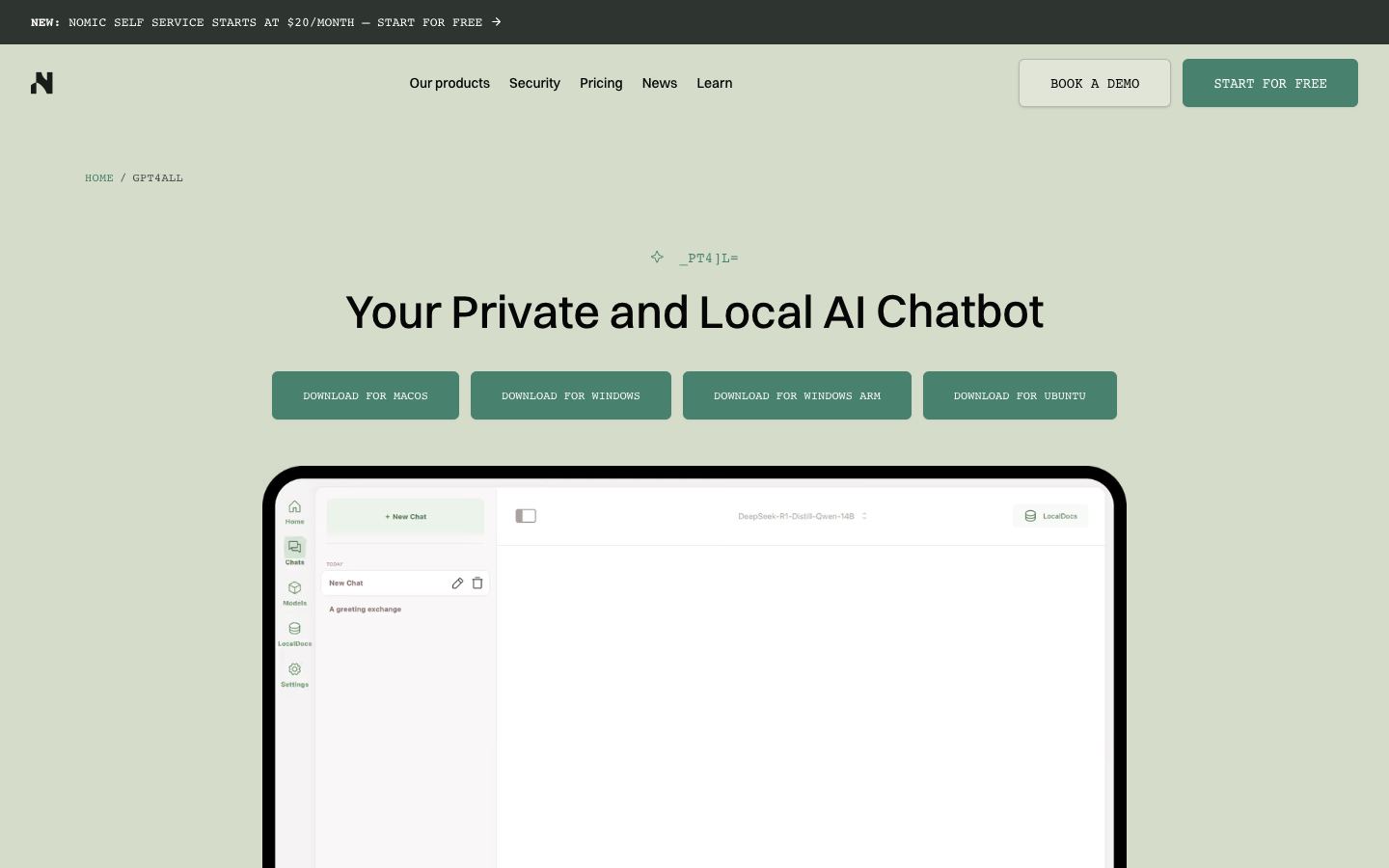
Task: Click the Your Private and Local AI Chatbot heading
Action: click(694, 312)
